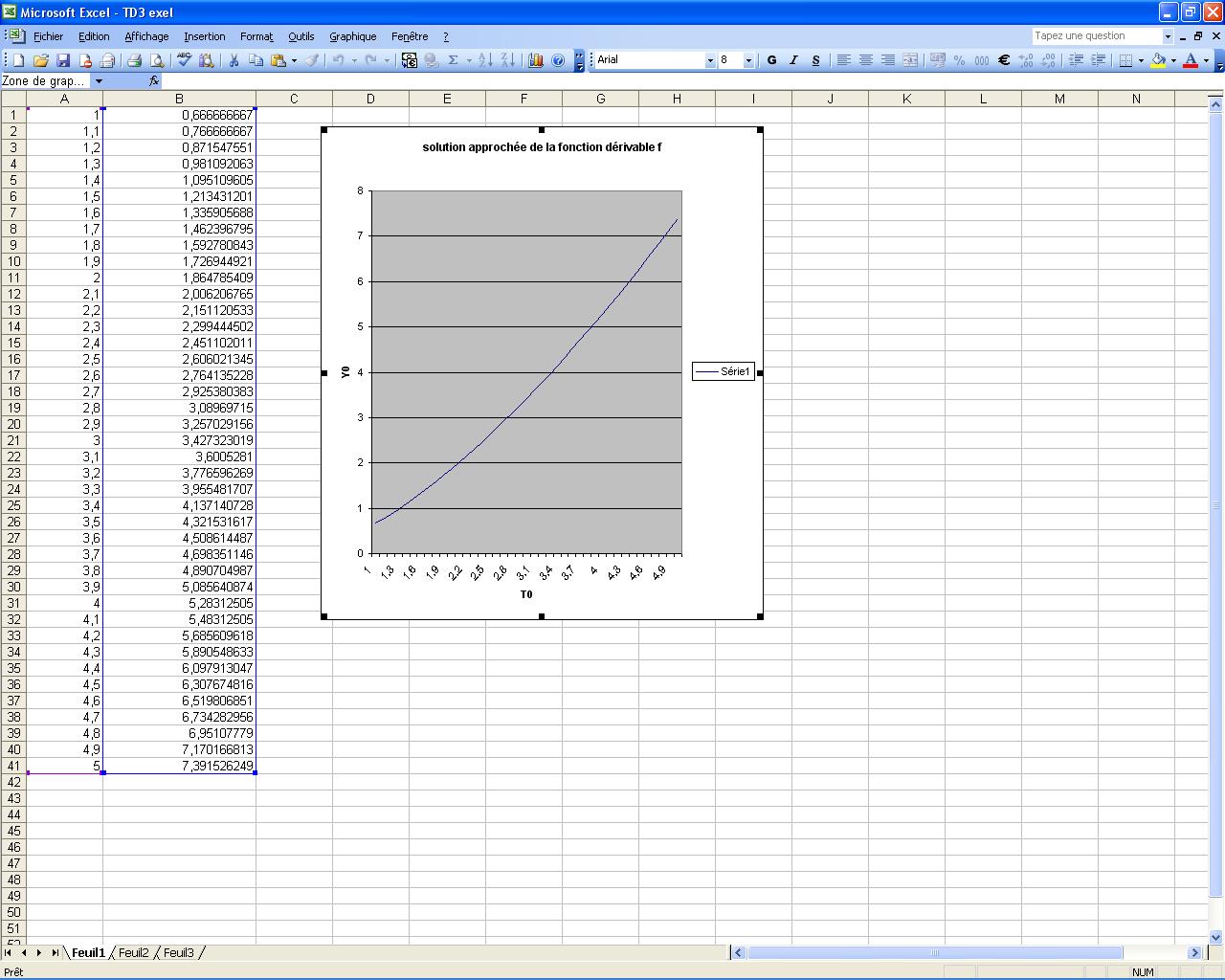Select column B header
Screen dimensions: 1225x980
[x=179, y=99]
